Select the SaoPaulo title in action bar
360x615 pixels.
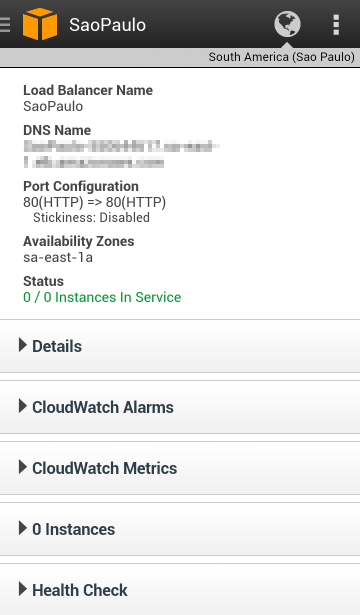(107, 25)
